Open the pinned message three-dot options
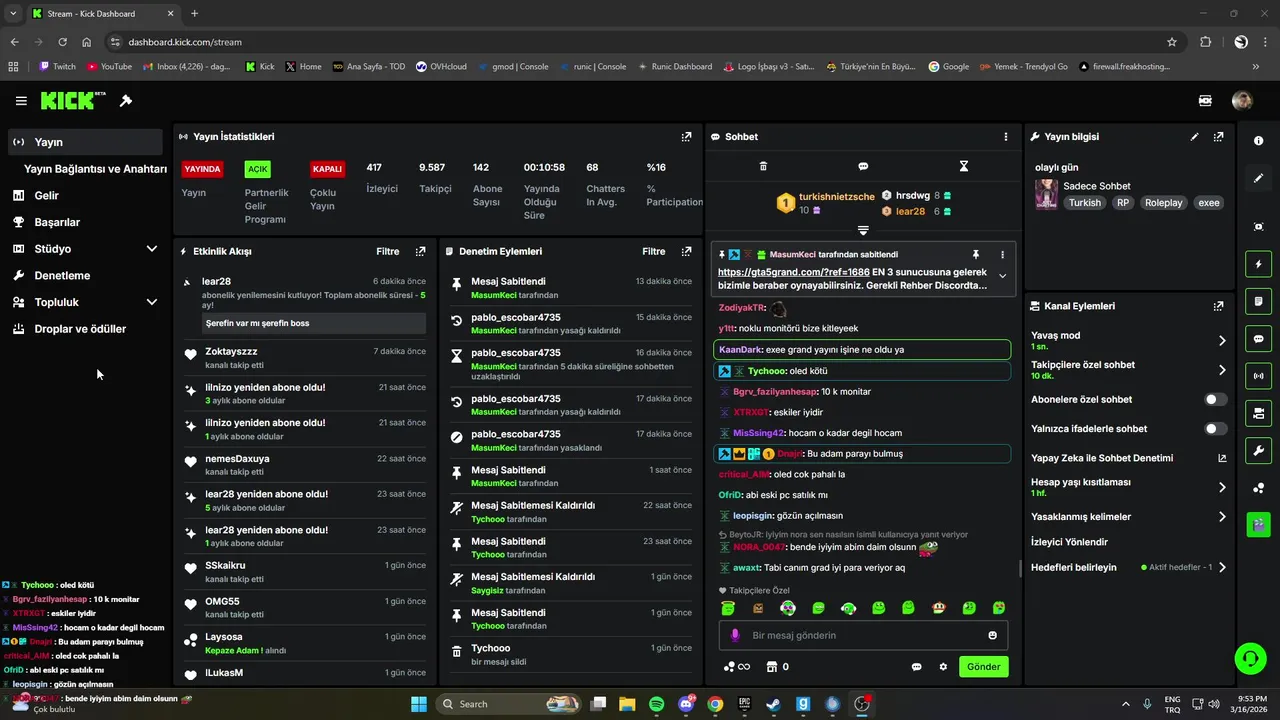This screenshot has width=1280, height=720. pos(1002,255)
